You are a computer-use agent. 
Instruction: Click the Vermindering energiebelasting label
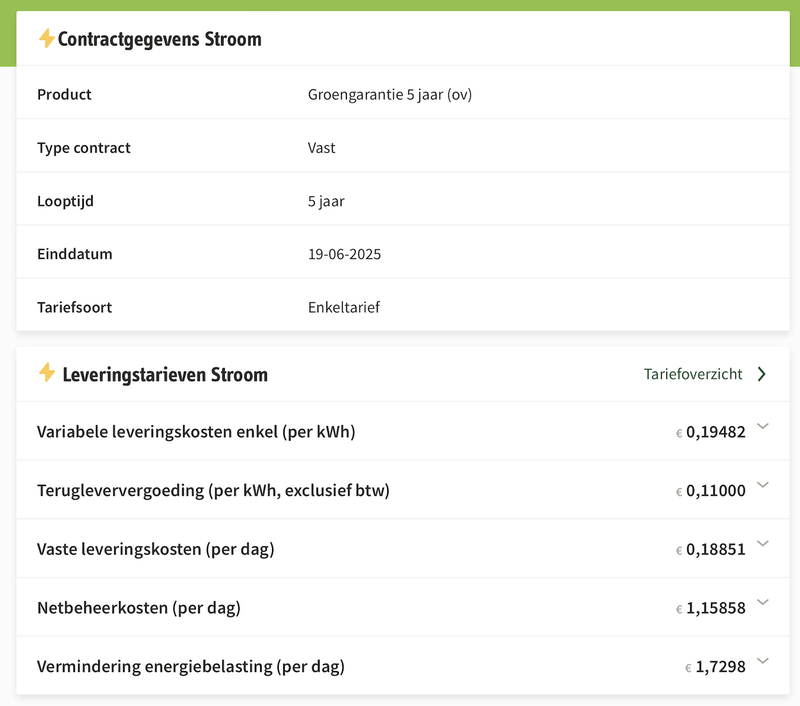[190, 667]
